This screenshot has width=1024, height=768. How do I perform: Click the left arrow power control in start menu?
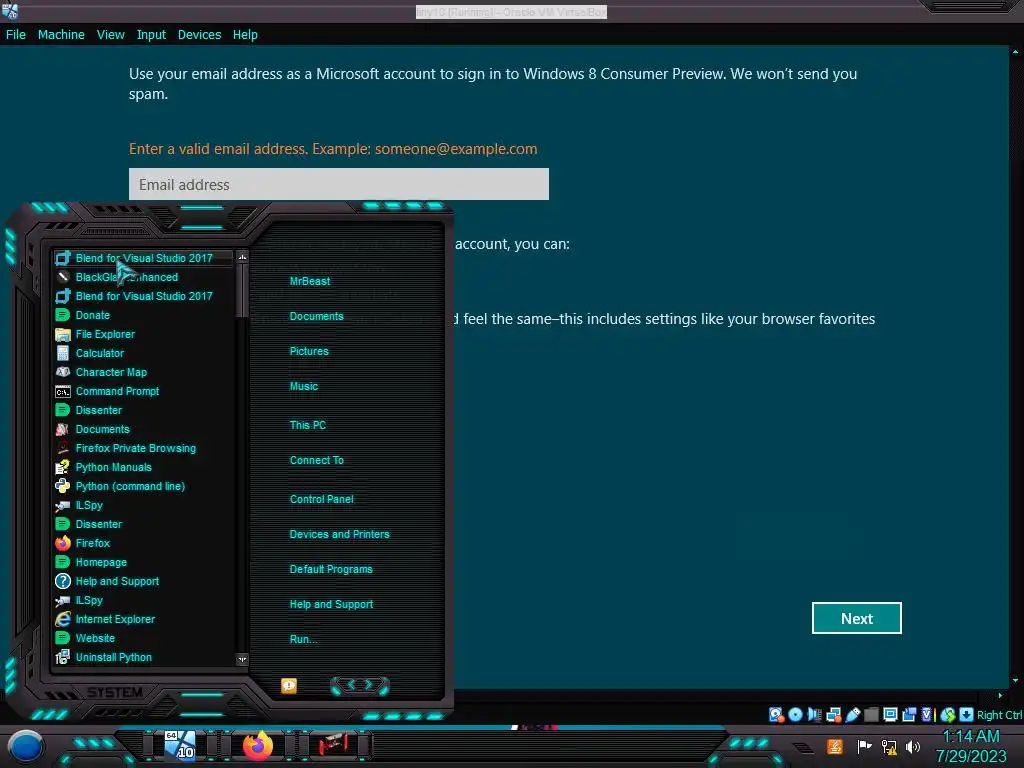pos(350,684)
